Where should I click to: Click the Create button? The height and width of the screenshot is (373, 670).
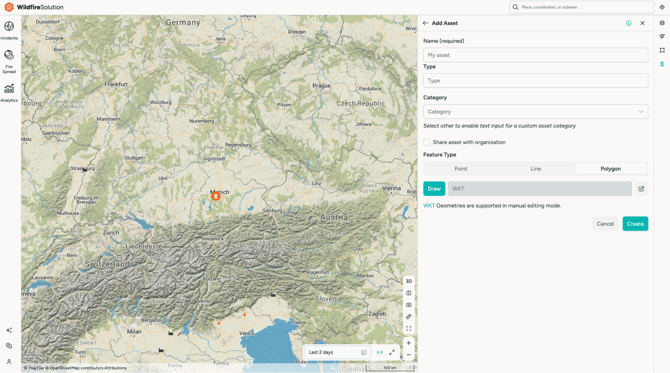[635, 224]
